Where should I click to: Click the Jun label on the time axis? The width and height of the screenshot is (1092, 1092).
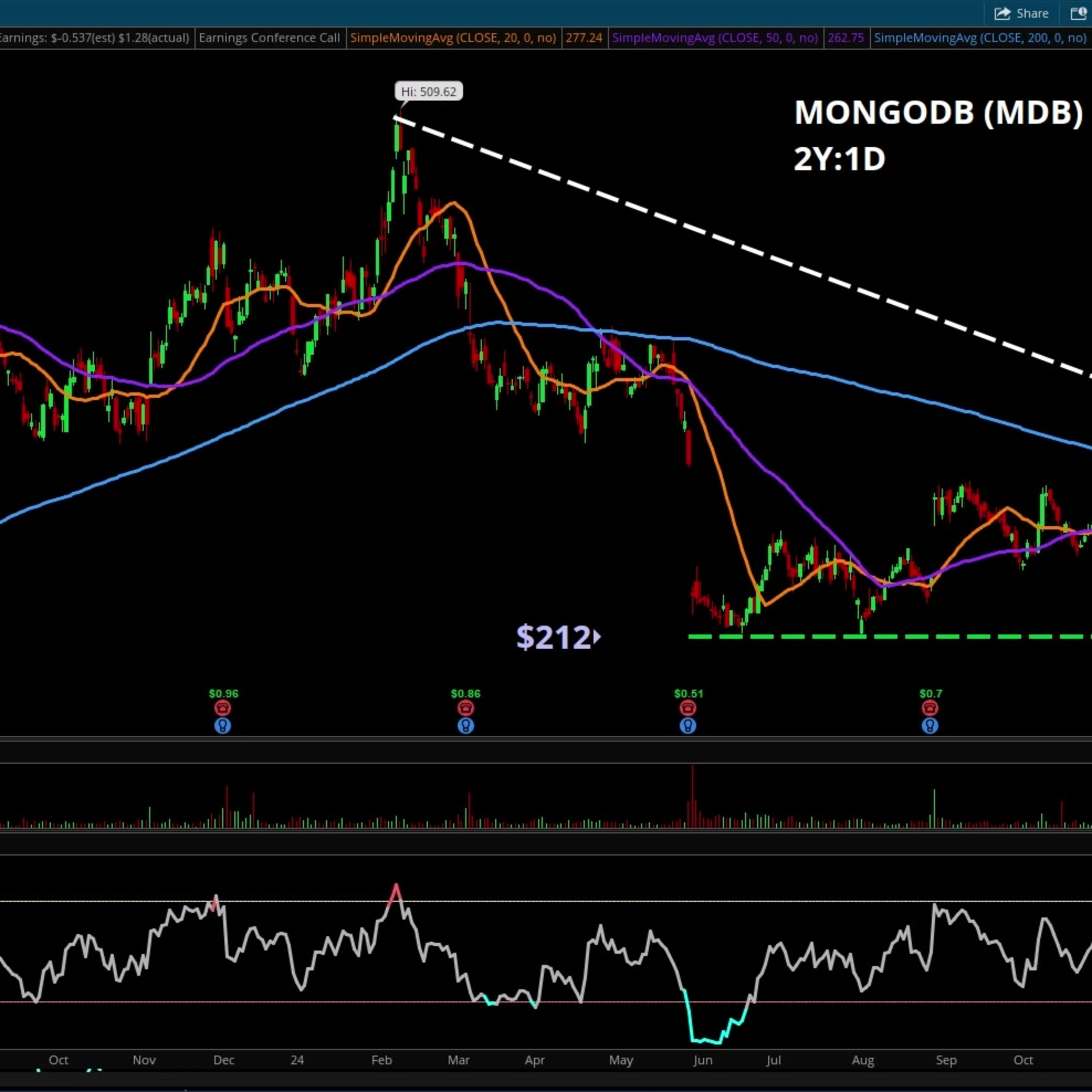(x=703, y=1060)
